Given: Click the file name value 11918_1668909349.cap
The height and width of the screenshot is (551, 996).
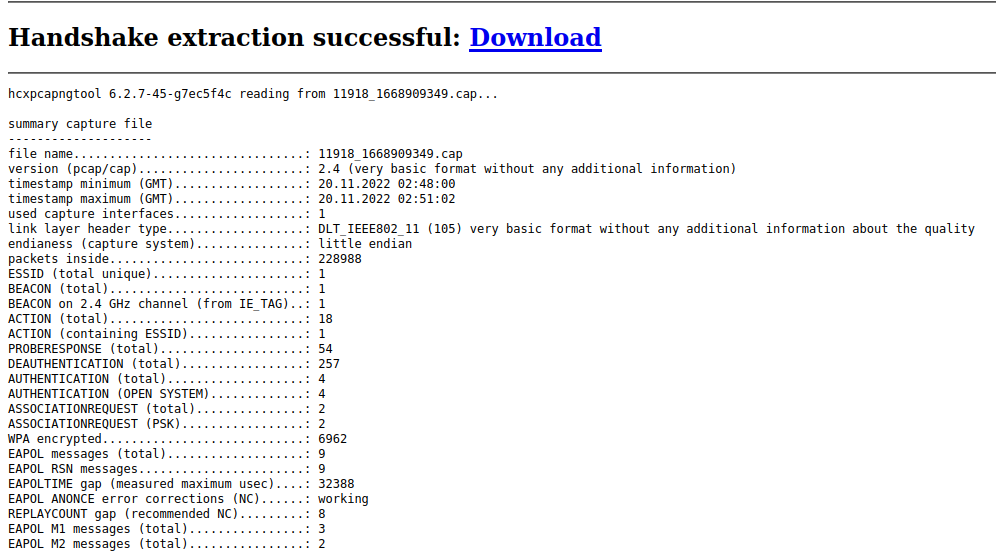Looking at the screenshot, I should coord(390,154).
